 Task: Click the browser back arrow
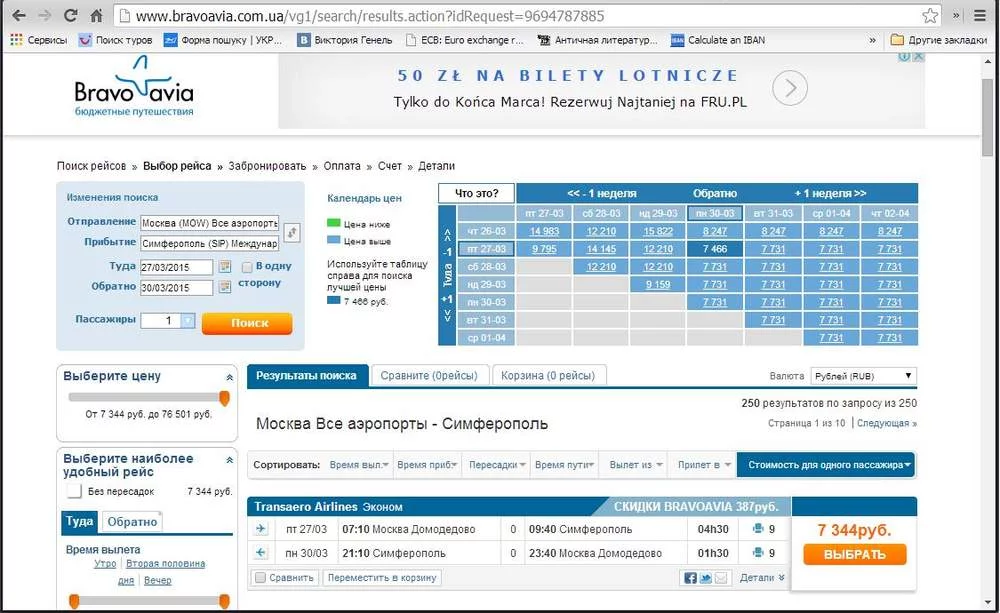point(19,15)
